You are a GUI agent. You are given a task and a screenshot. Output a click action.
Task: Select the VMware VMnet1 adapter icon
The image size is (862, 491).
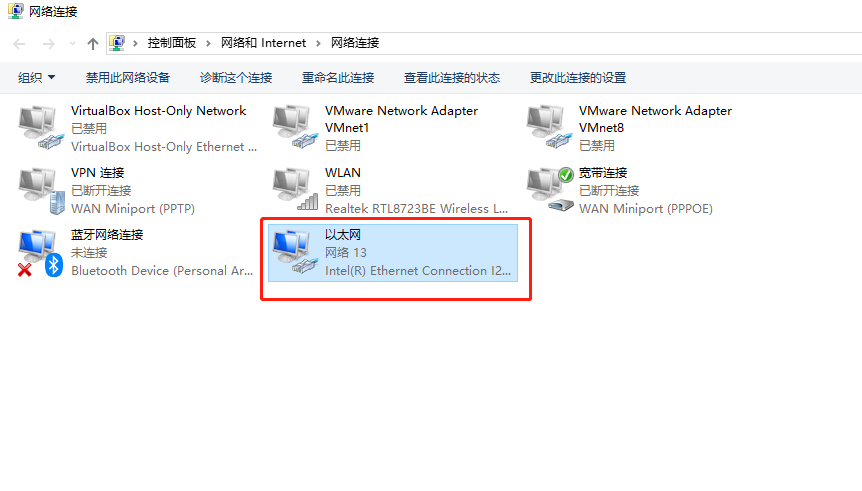(295, 128)
